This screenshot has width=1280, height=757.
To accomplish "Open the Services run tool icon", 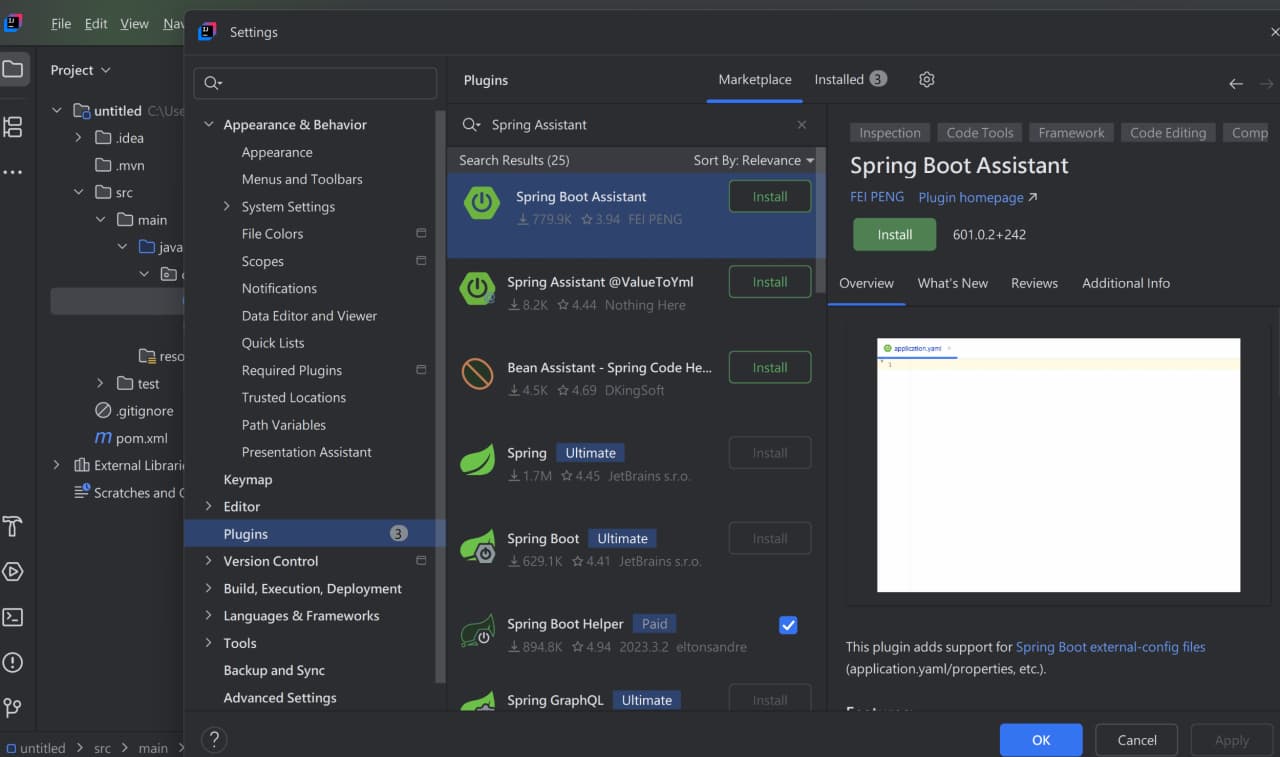I will [x=13, y=572].
